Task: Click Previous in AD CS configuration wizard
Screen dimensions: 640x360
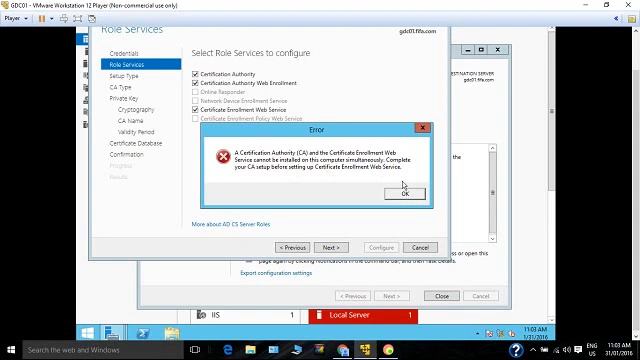Action: (292, 247)
